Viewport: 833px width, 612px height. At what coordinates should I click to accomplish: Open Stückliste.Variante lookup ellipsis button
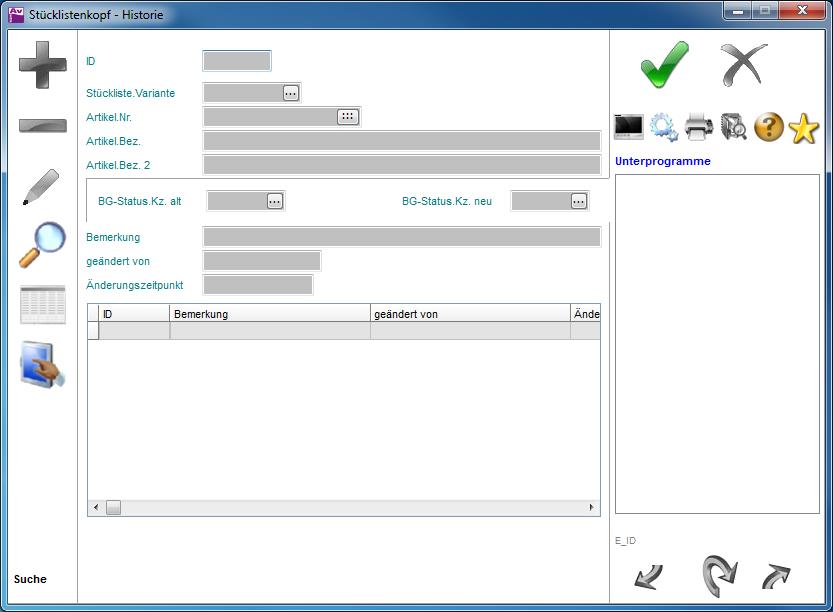290,93
